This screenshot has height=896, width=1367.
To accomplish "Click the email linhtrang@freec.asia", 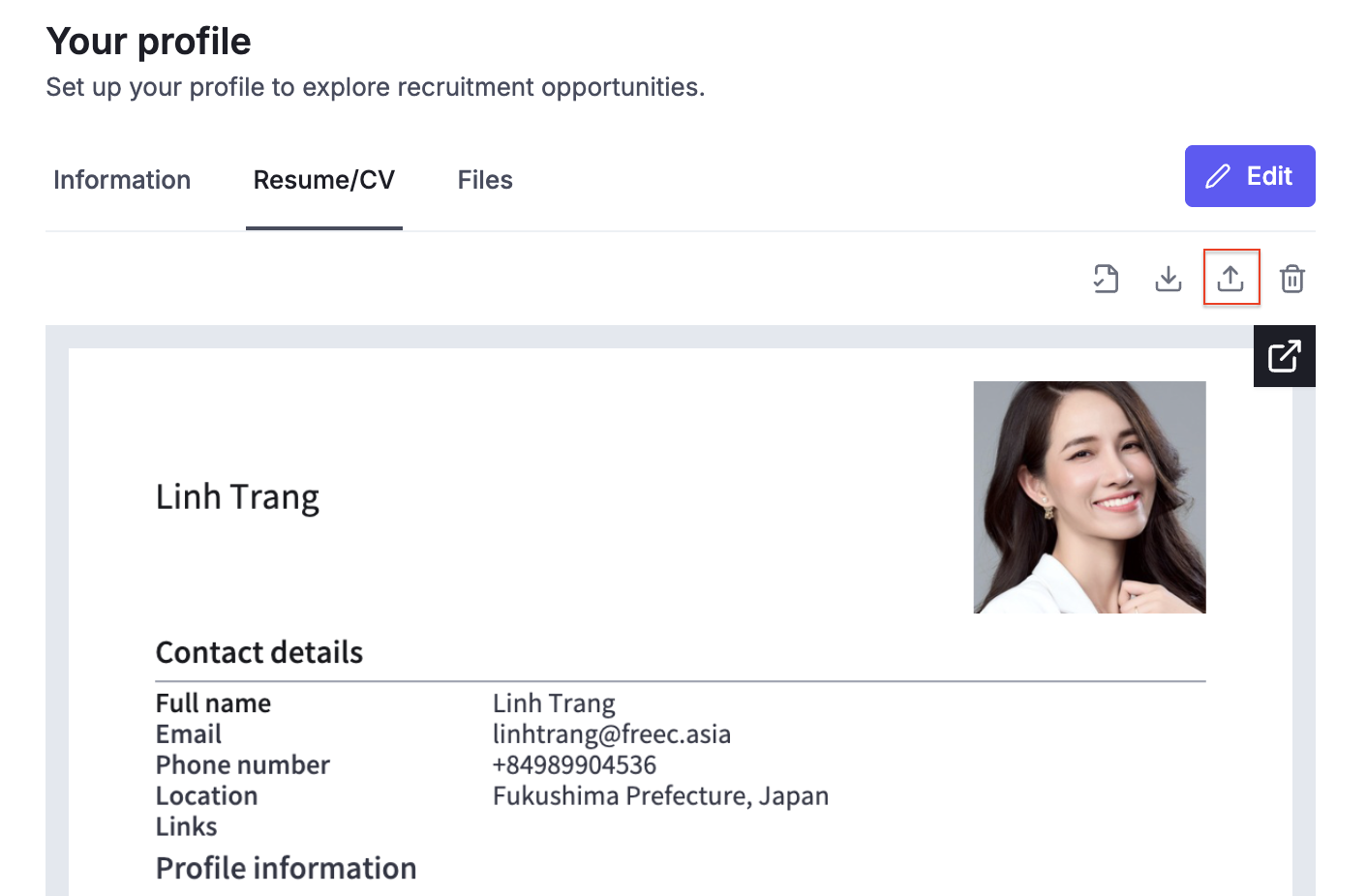I will click(611, 734).
